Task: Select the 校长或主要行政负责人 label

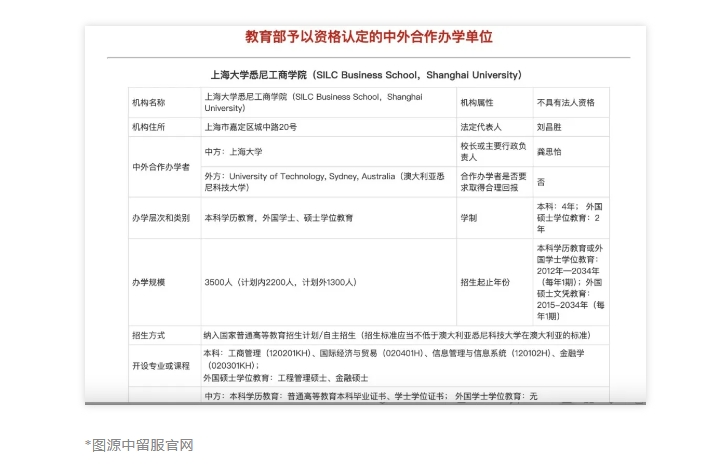Action: click(x=493, y=152)
